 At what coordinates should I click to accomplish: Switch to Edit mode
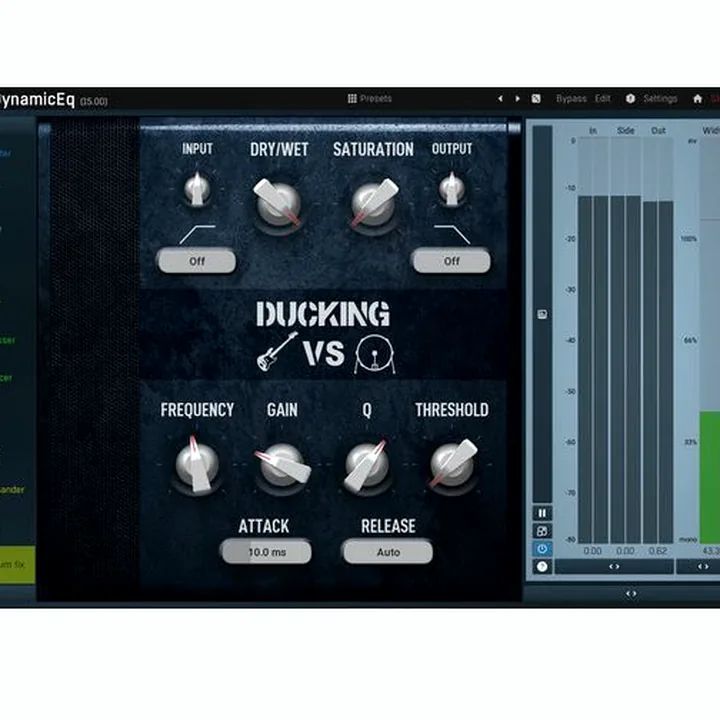(602, 99)
